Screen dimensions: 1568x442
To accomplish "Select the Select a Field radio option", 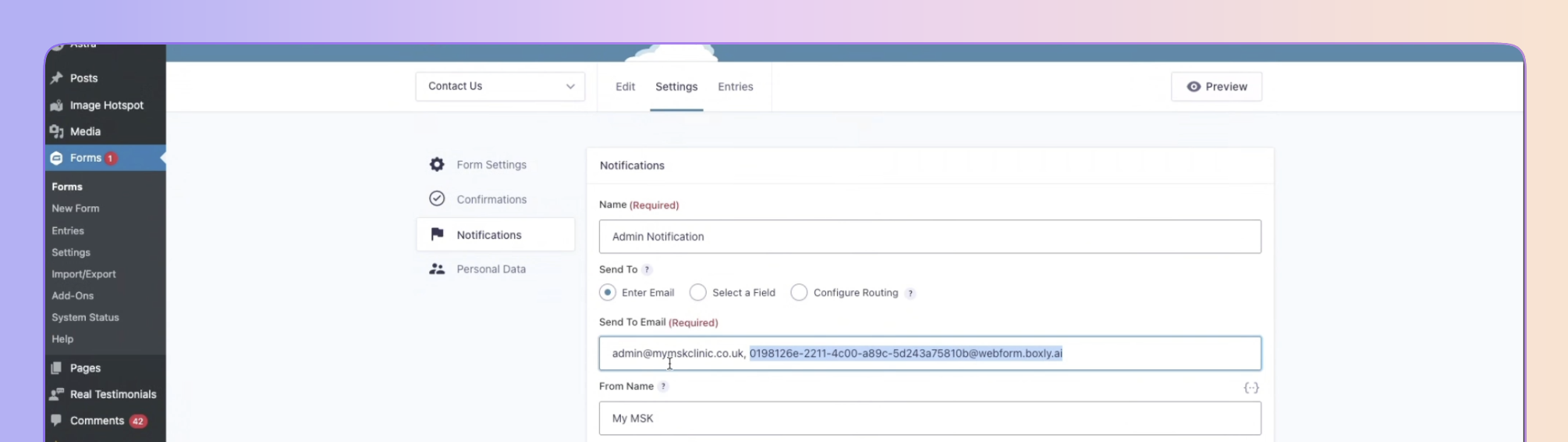I will [698, 293].
